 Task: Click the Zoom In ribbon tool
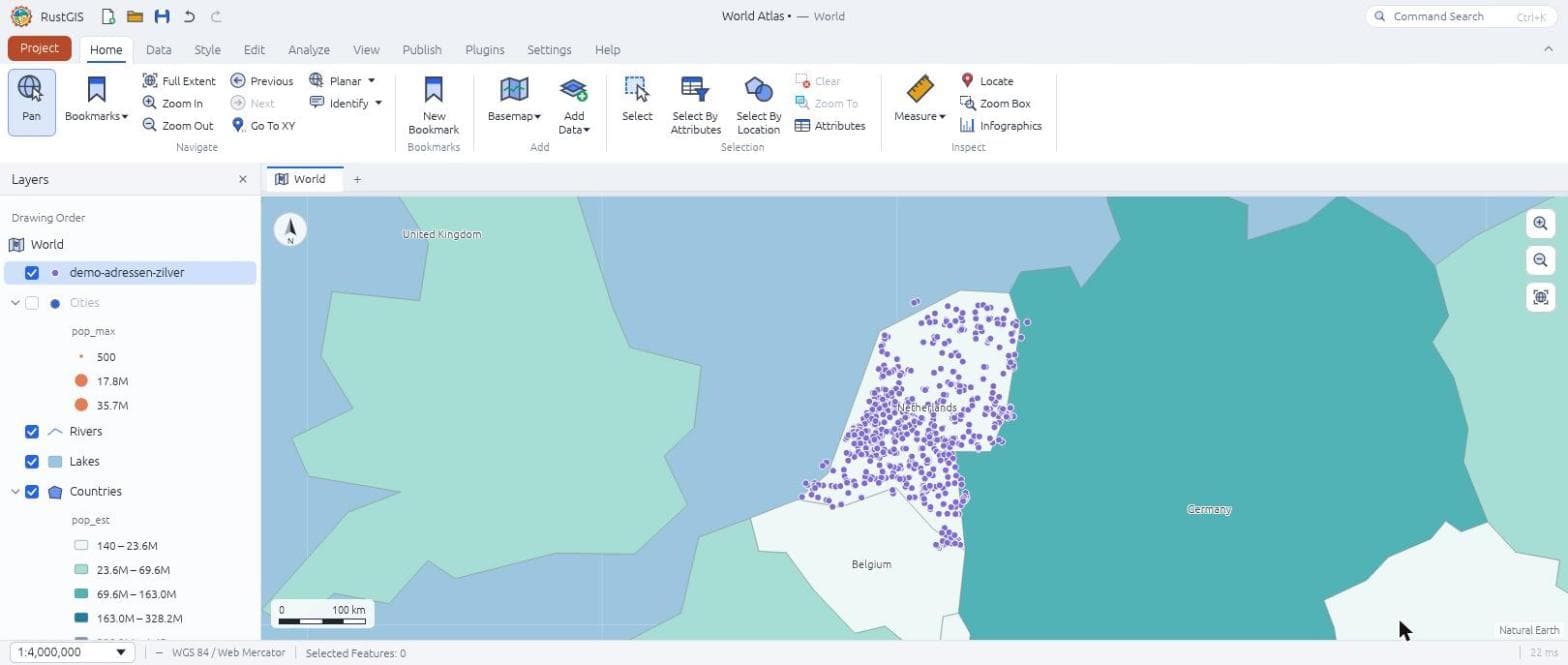(x=173, y=103)
